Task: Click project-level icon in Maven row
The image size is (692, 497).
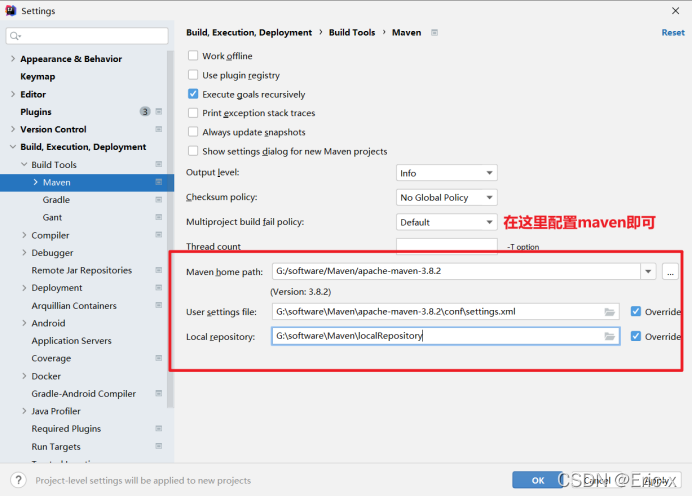Action: (159, 182)
